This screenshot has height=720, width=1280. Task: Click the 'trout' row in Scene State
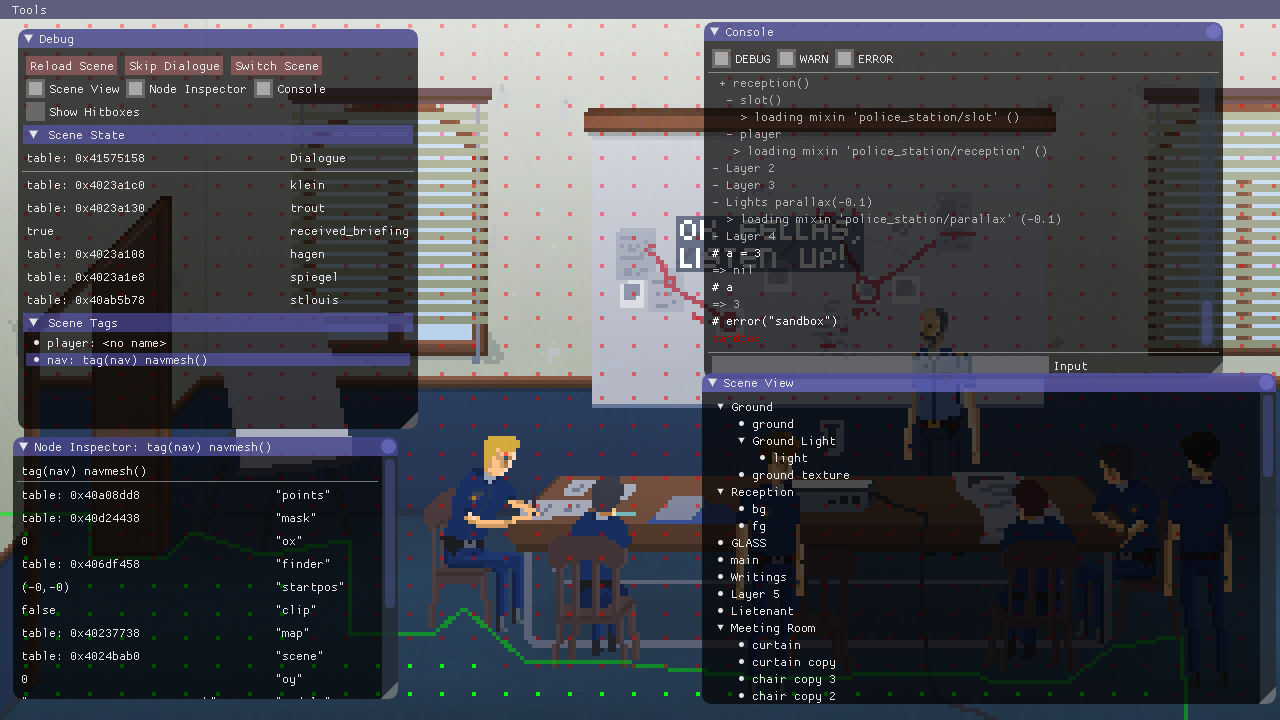point(217,208)
